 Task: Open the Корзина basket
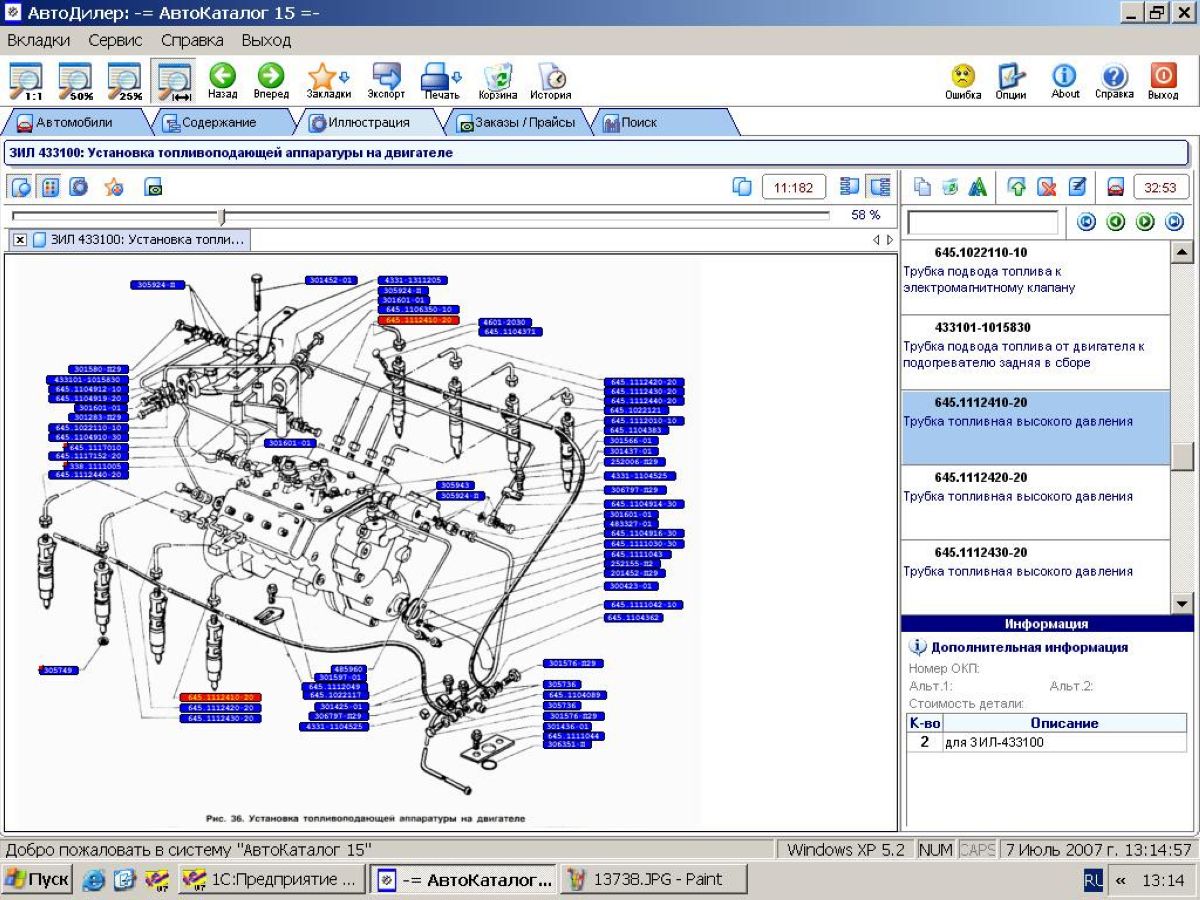point(498,82)
